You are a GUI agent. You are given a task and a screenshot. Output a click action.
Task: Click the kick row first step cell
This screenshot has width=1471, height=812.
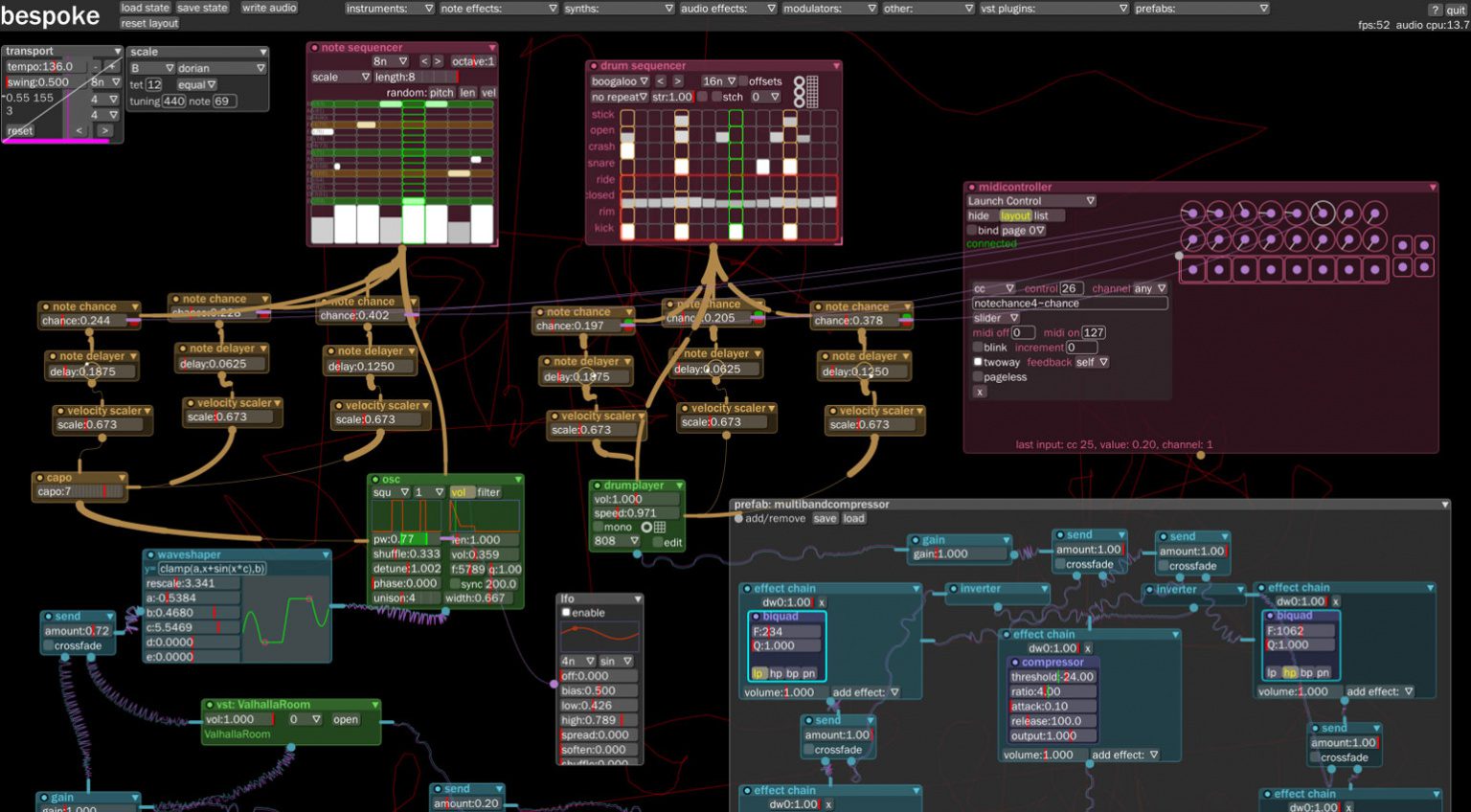[x=627, y=231]
